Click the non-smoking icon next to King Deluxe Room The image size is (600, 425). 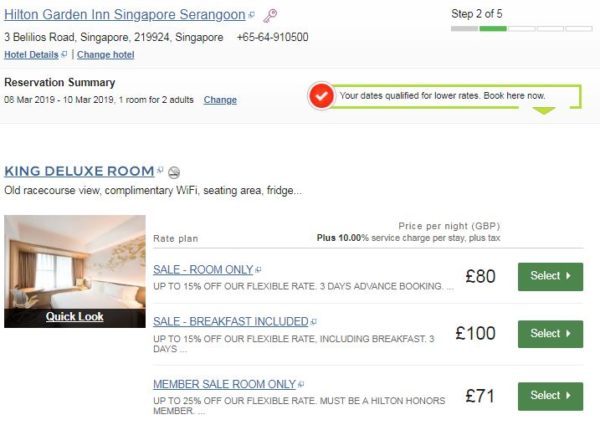[174, 172]
